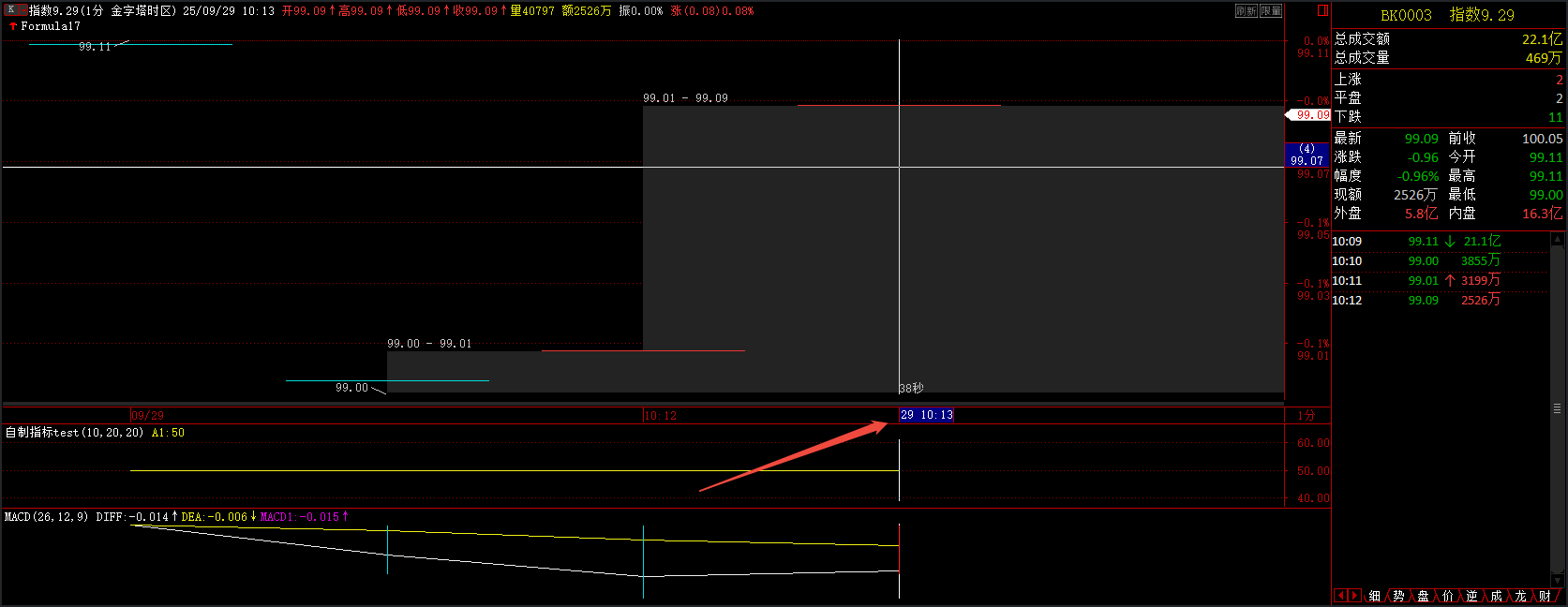Click the 刷新 refresh button

[1246, 11]
